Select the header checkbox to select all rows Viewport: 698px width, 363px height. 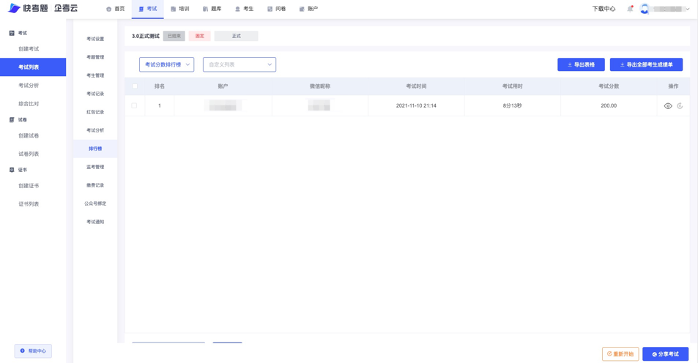pos(135,86)
